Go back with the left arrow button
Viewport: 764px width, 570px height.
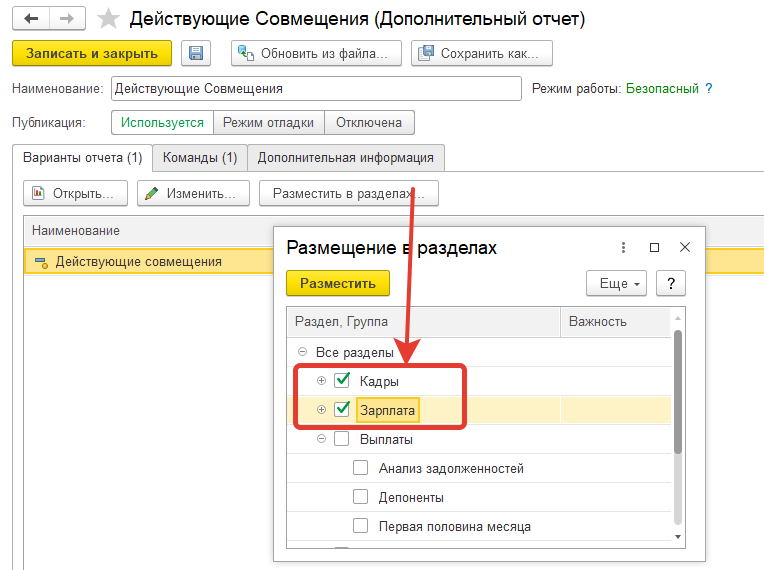click(31, 19)
